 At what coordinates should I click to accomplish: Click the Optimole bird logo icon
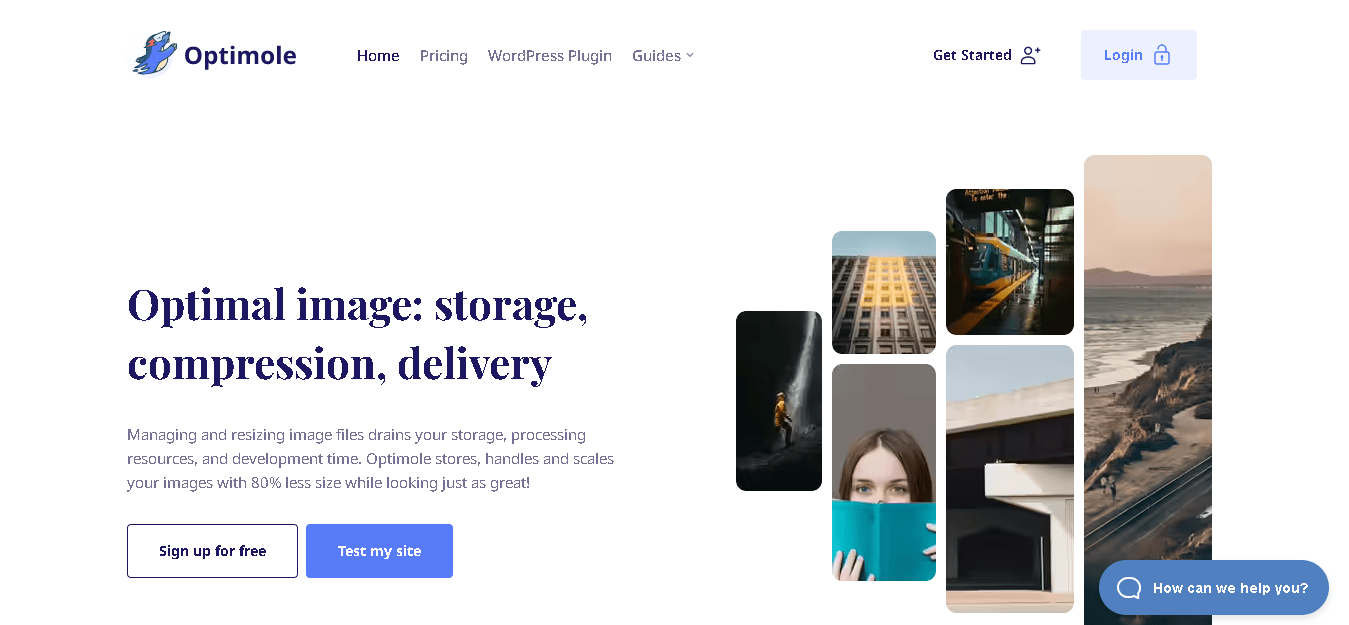click(154, 53)
